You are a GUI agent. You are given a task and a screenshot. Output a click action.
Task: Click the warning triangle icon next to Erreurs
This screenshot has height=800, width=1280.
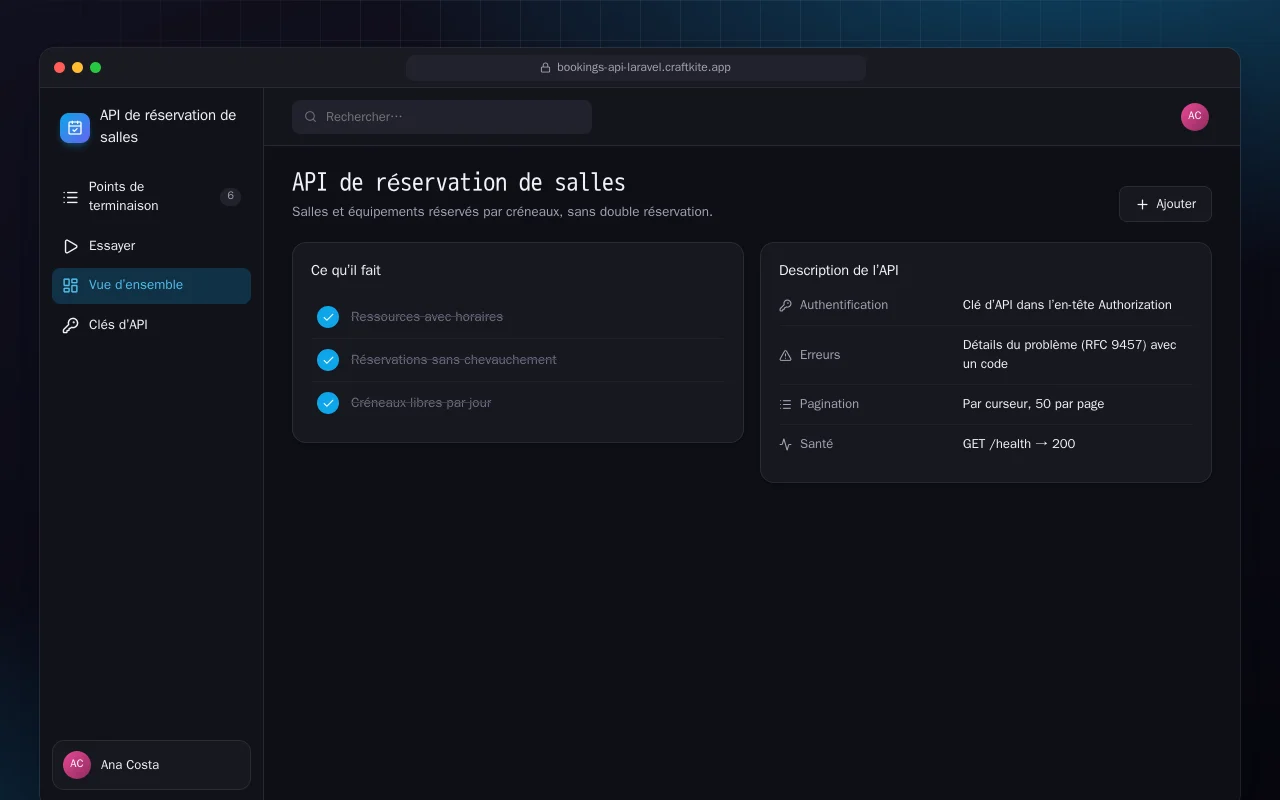(x=785, y=355)
